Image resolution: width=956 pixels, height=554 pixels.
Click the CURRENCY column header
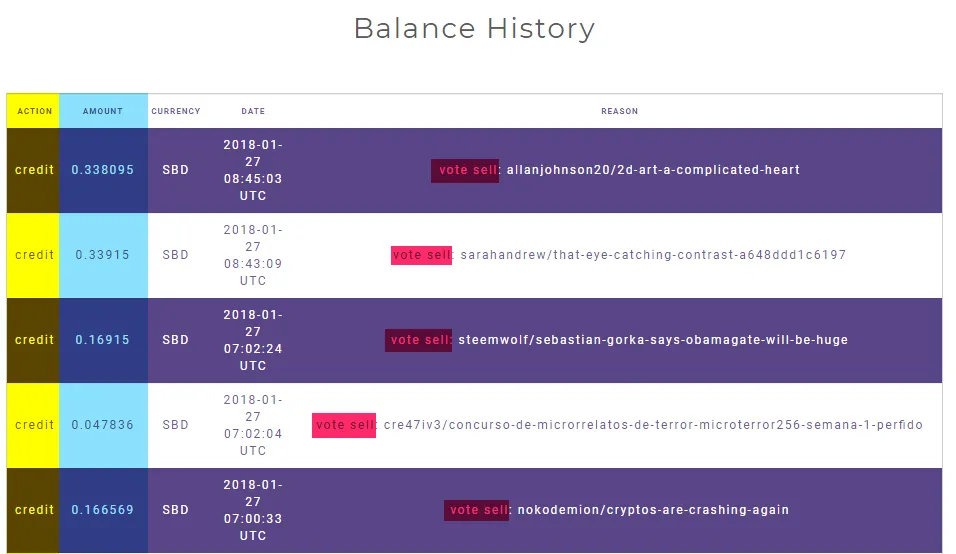pos(176,111)
